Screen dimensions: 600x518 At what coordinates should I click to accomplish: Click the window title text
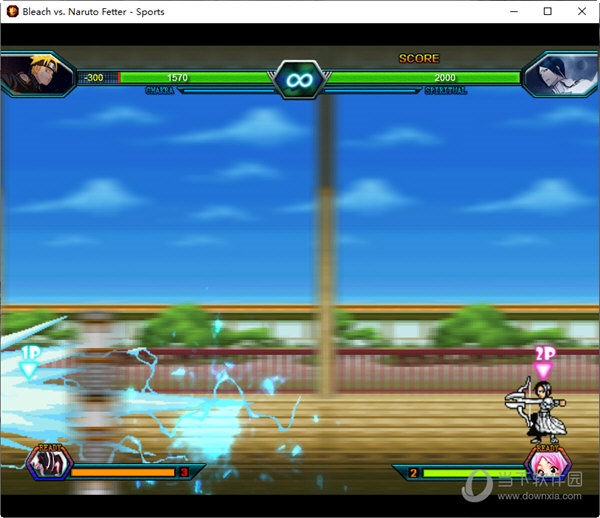click(x=93, y=12)
